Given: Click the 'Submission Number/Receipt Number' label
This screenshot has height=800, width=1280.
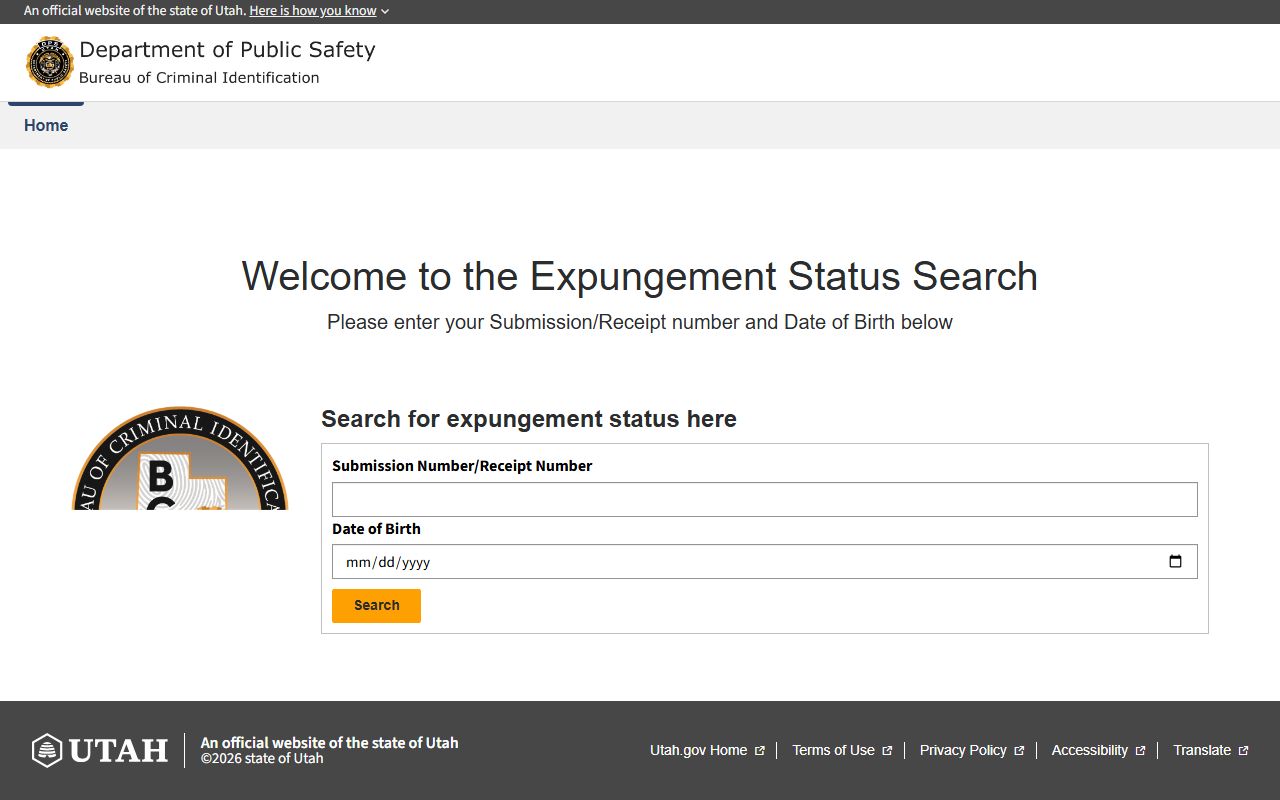Looking at the screenshot, I should 462,466.
